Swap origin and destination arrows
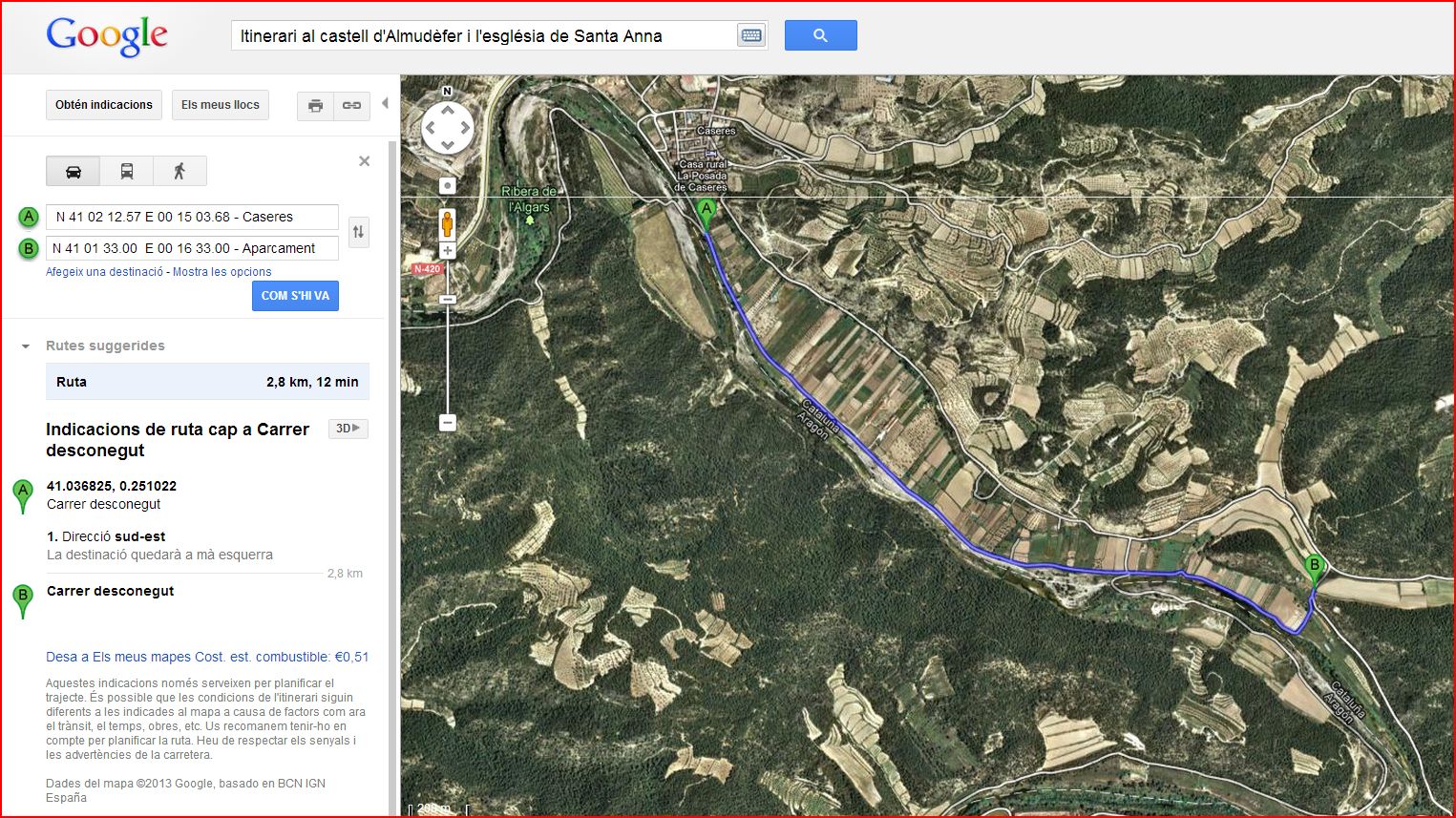Image resolution: width=1456 pixels, height=818 pixels. coord(359,232)
